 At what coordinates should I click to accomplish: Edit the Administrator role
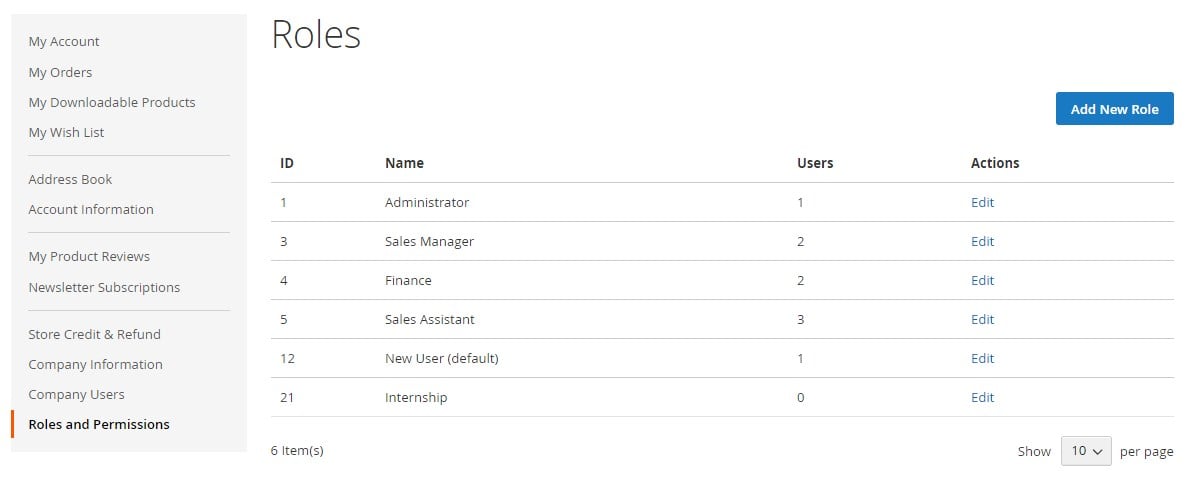[983, 203]
